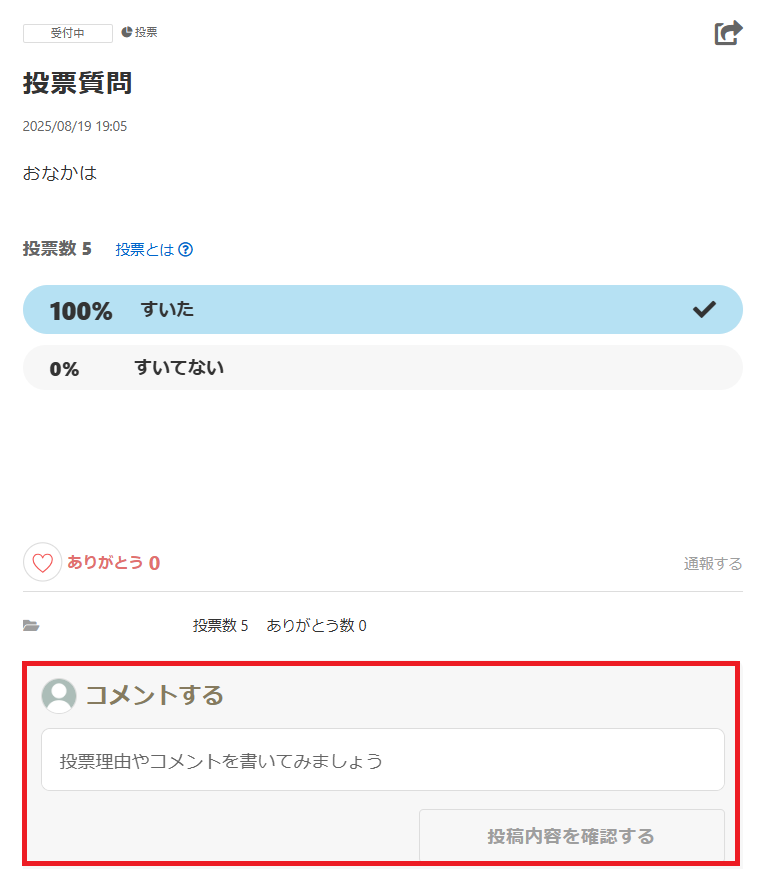Click the share arrow icon
This screenshot has height=869, width=777.
728,33
